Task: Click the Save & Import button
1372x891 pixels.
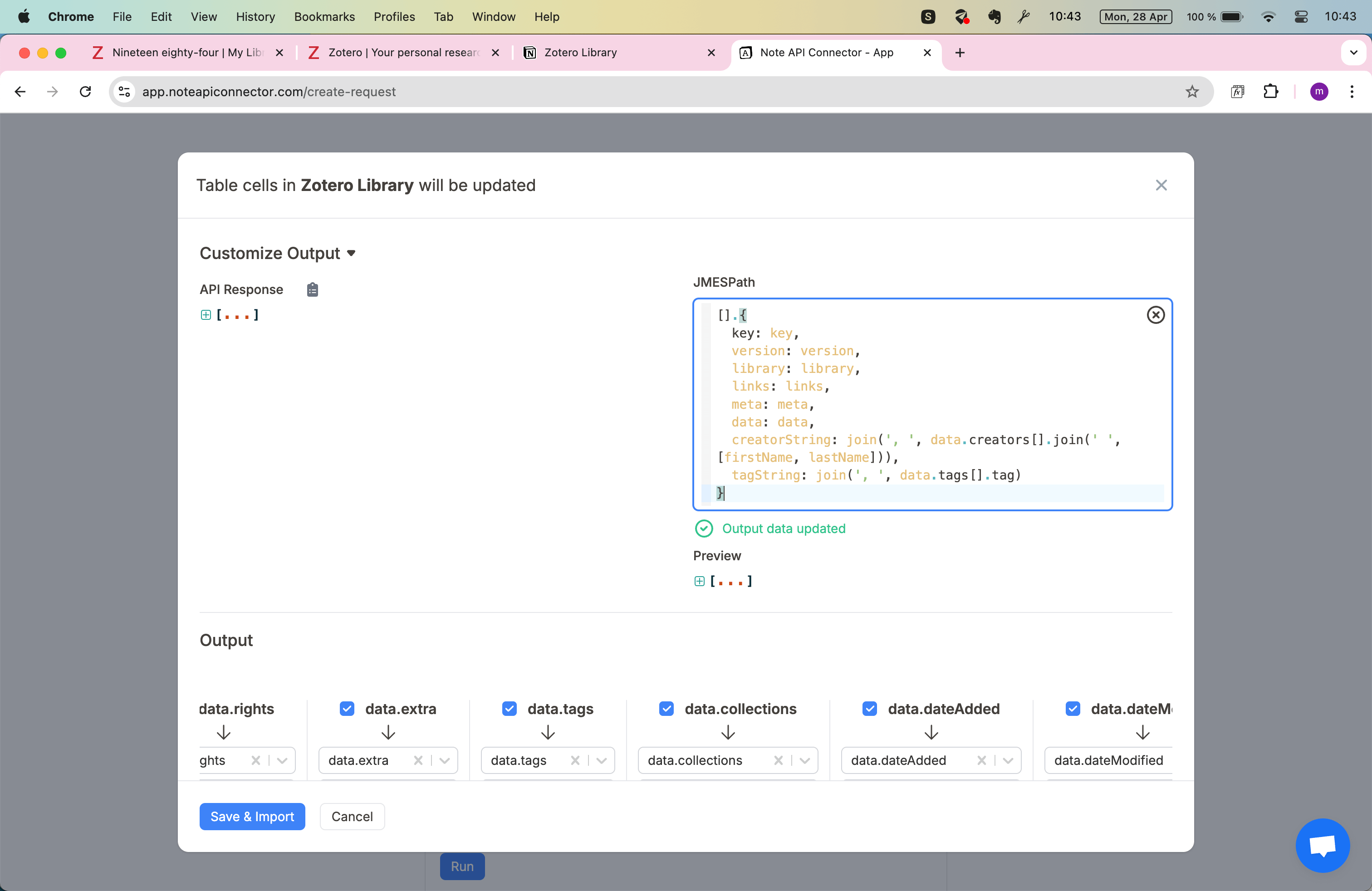Action: (252, 816)
